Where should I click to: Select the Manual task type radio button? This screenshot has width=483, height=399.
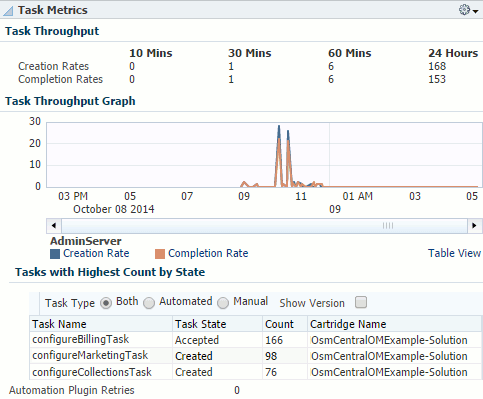coord(223,303)
